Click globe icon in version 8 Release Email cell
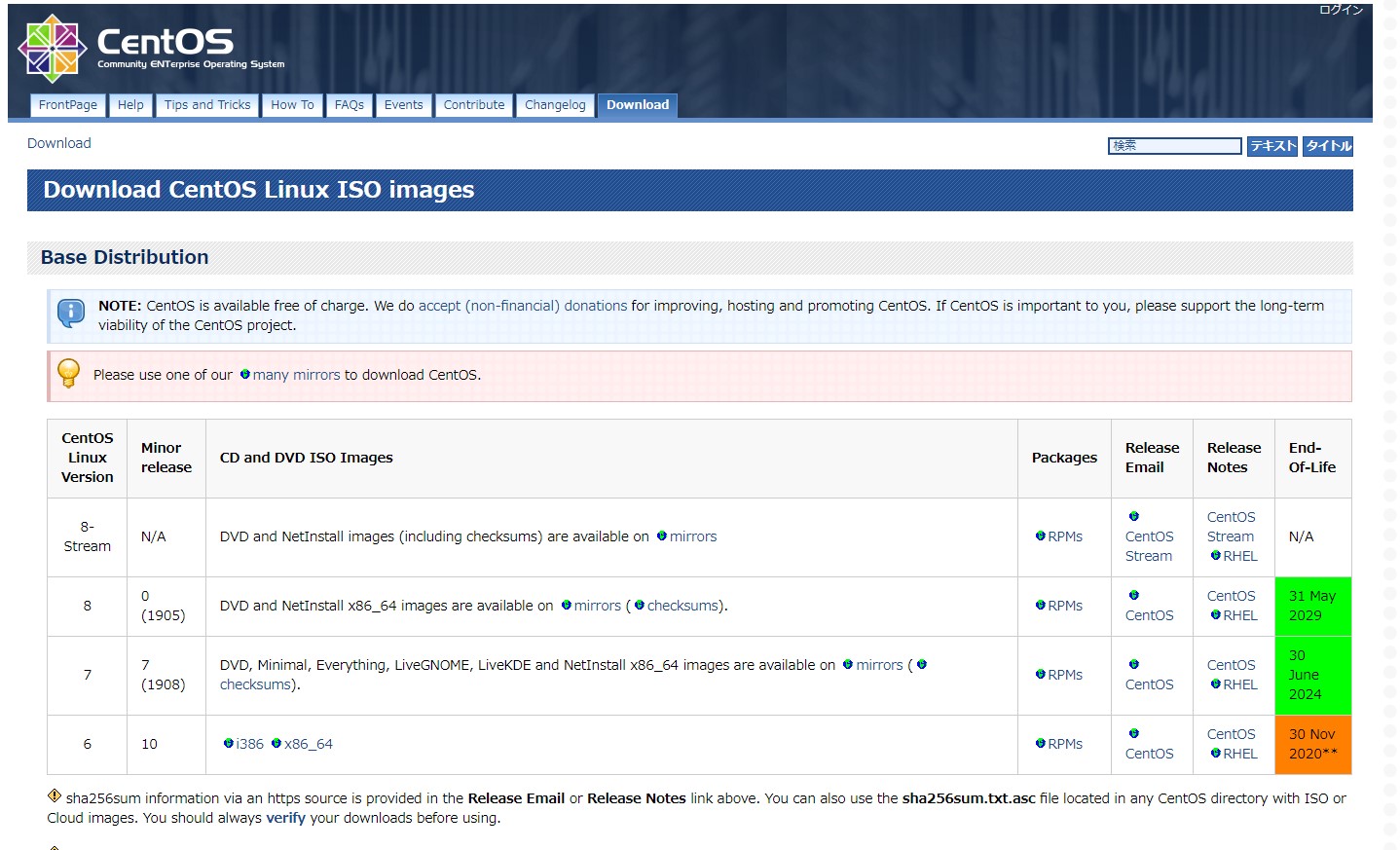Viewport: 1400px width, 850px height. tap(1134, 595)
